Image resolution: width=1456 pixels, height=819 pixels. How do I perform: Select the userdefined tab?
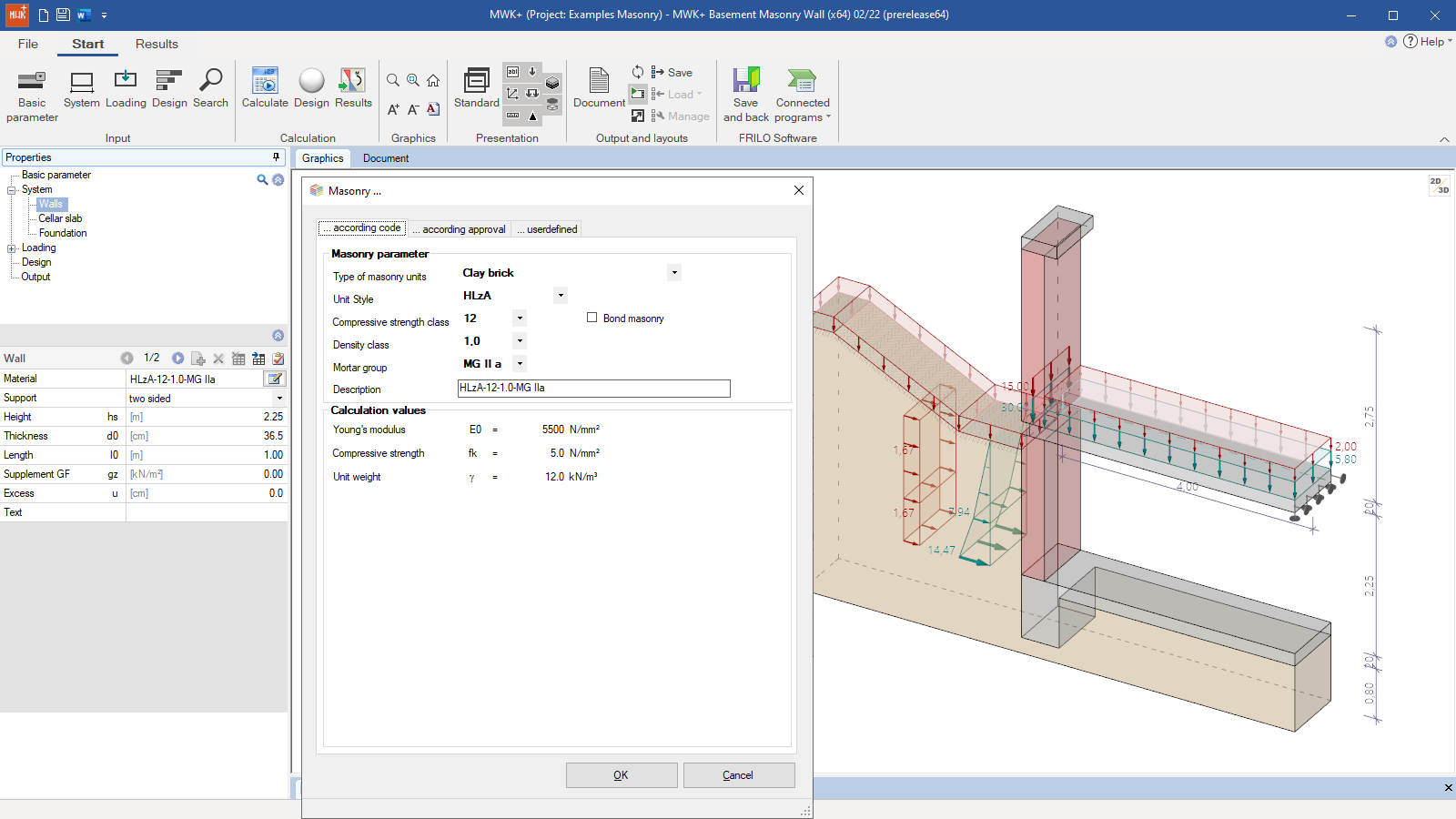point(547,229)
